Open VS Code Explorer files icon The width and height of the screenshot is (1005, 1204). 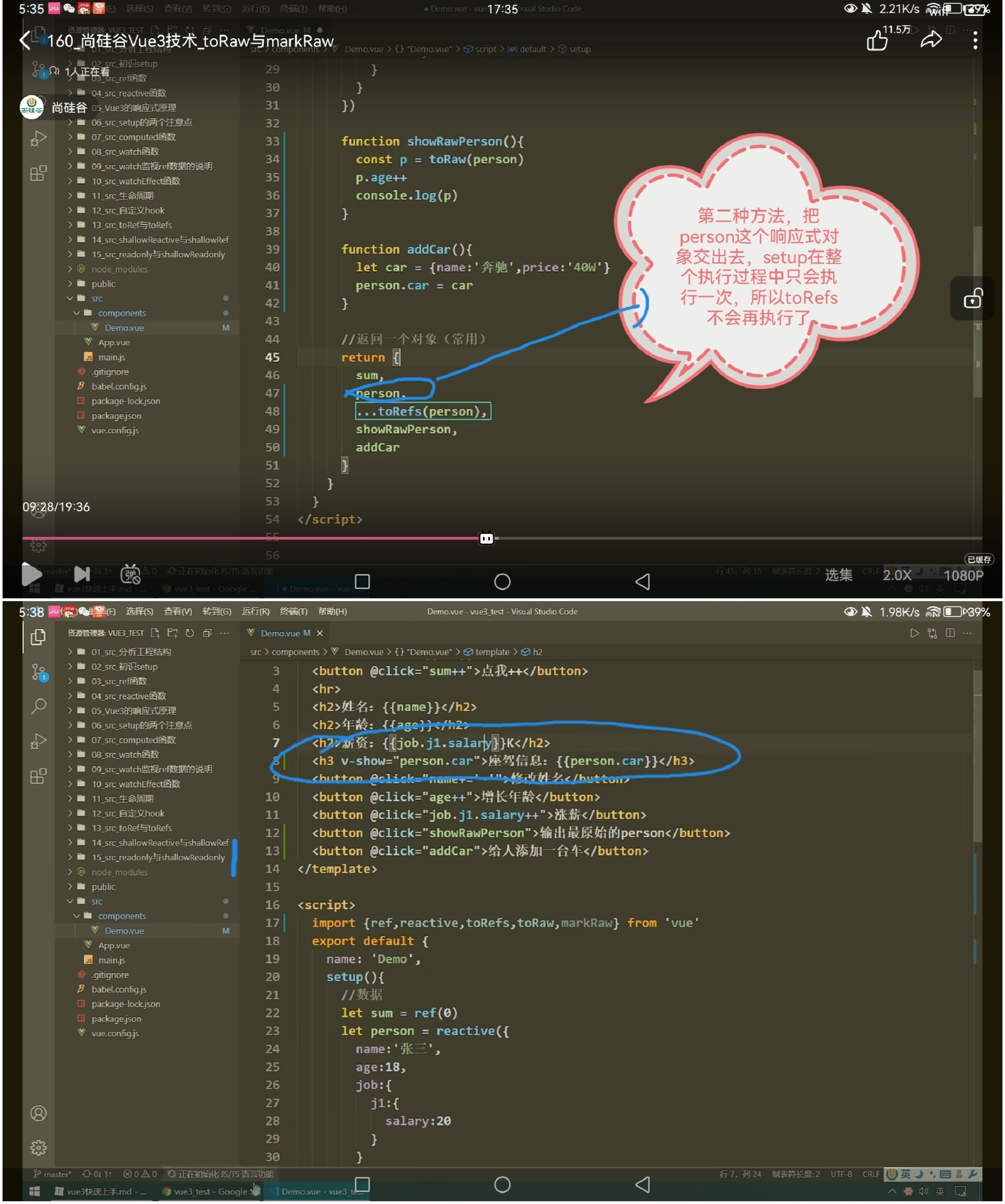click(x=39, y=637)
